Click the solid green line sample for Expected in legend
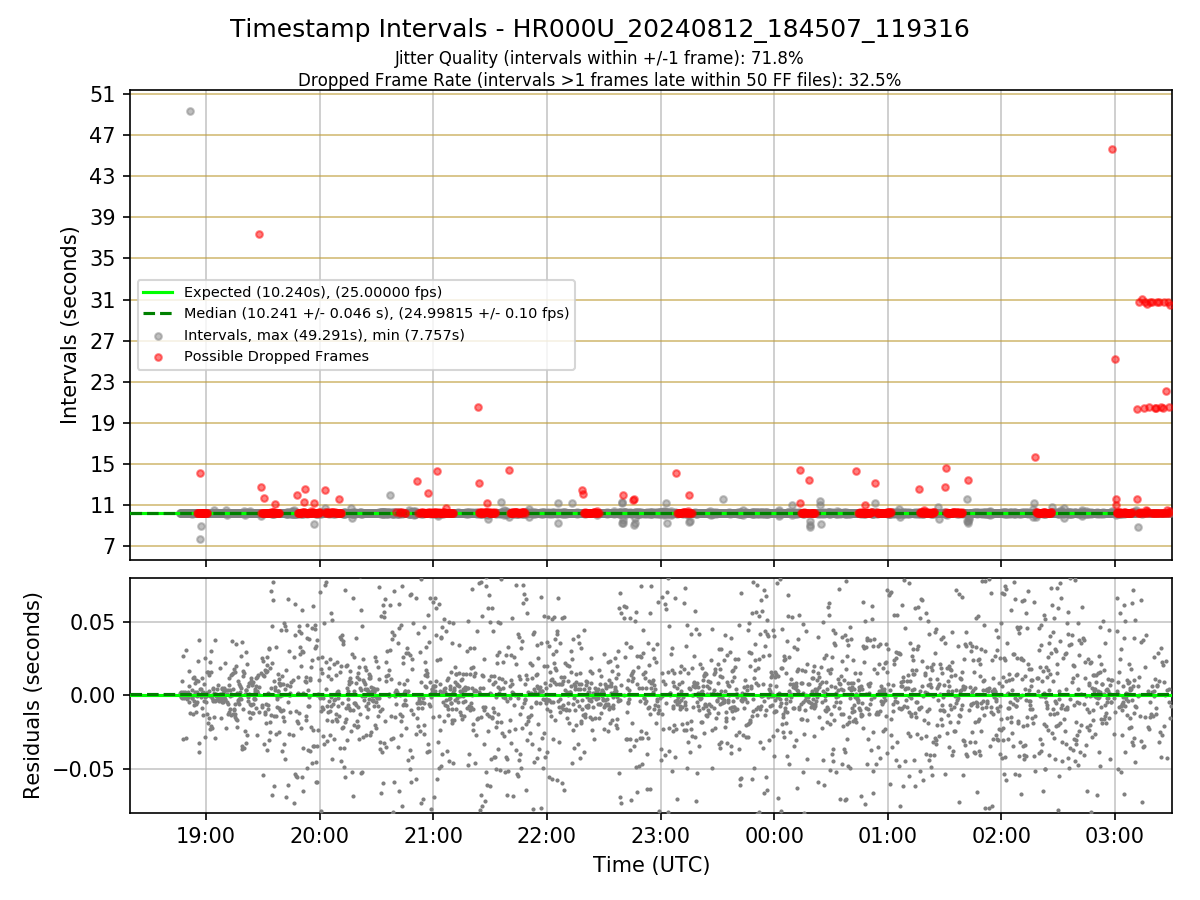 pyautogui.click(x=158, y=292)
